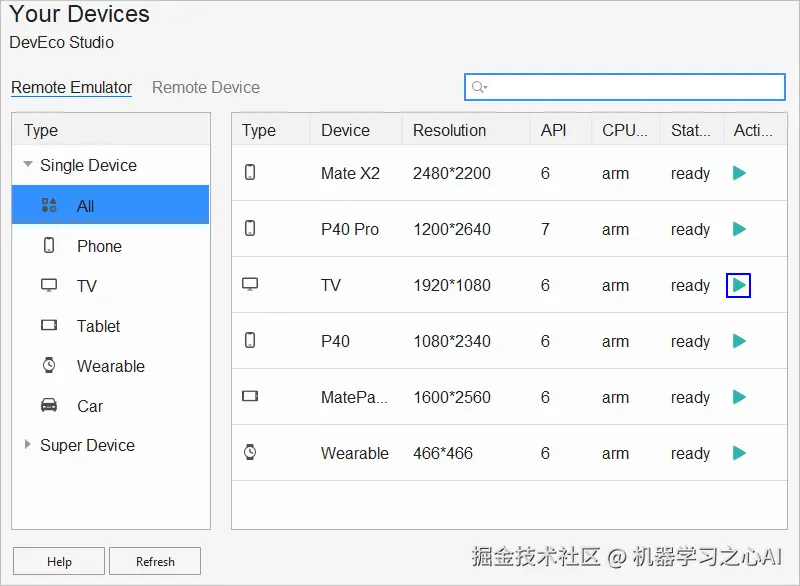Collapse the Single Device group
This screenshot has width=800, height=586.
tap(27, 165)
